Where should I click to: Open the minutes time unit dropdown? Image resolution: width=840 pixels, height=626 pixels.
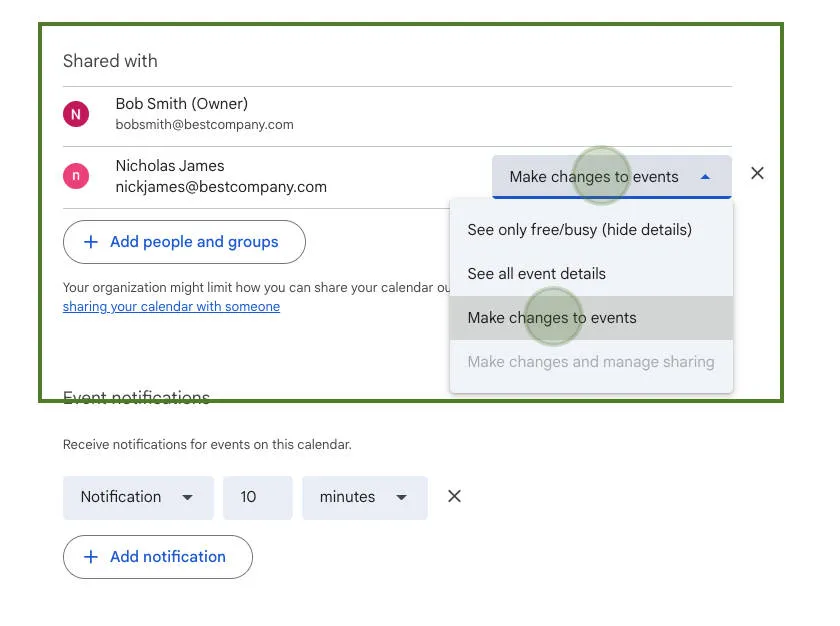(x=364, y=497)
